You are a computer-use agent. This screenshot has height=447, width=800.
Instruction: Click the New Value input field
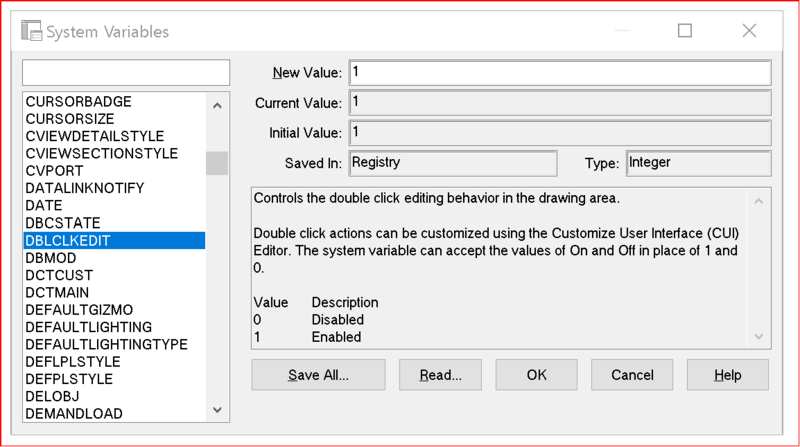point(558,73)
